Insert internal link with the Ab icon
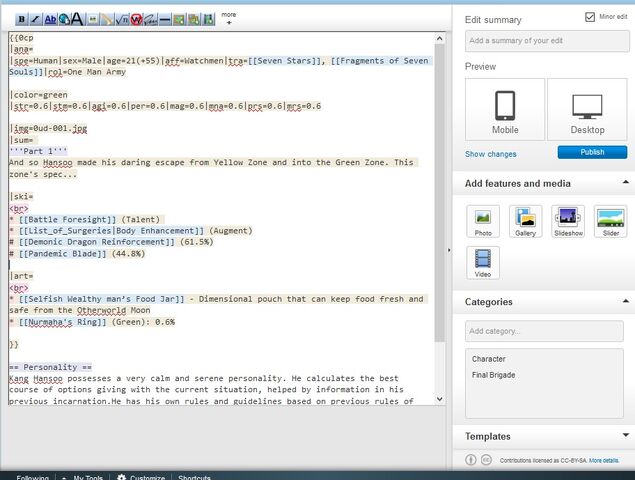 click(x=50, y=19)
